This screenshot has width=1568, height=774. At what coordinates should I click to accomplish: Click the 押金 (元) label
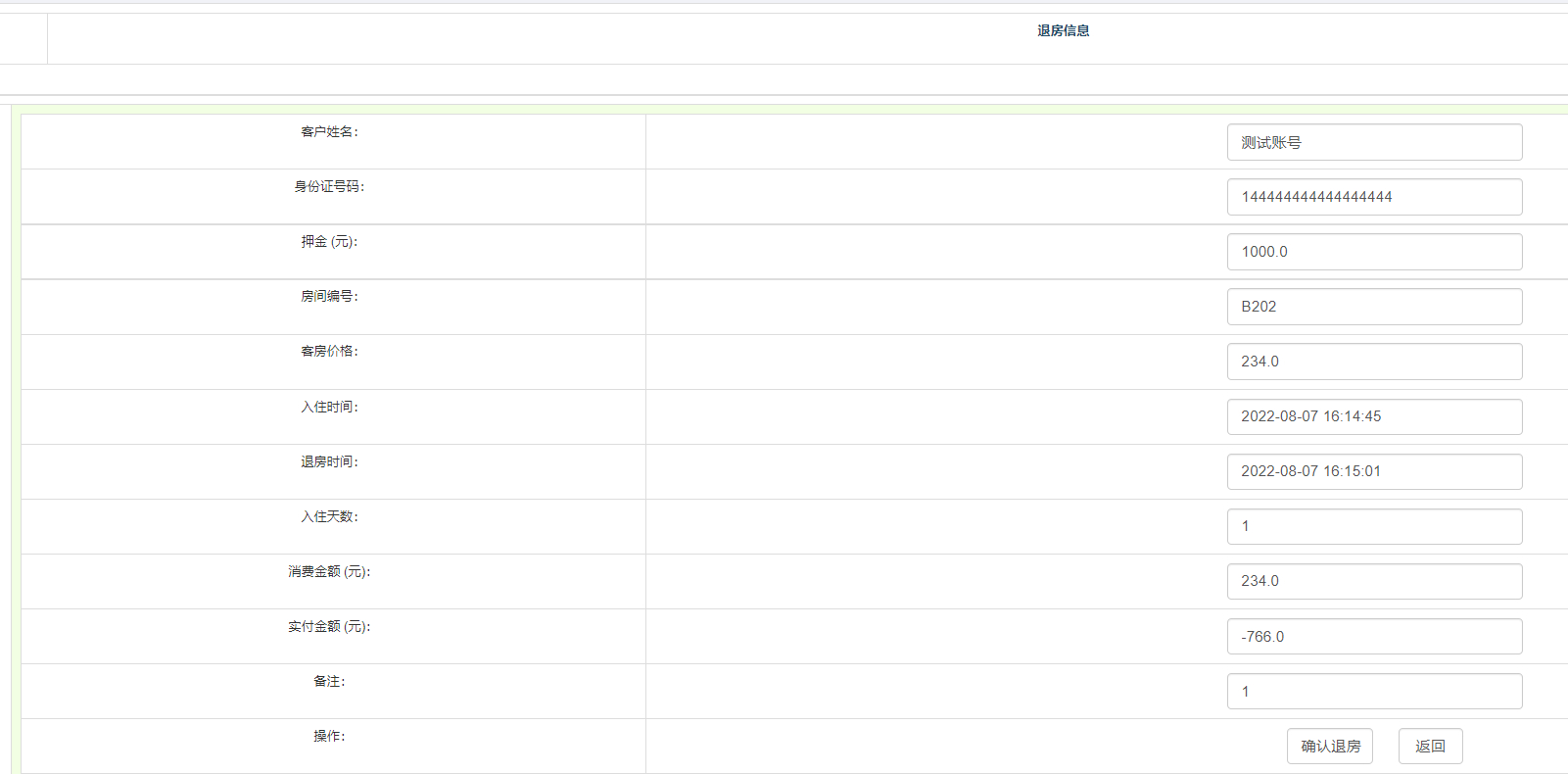point(330,241)
